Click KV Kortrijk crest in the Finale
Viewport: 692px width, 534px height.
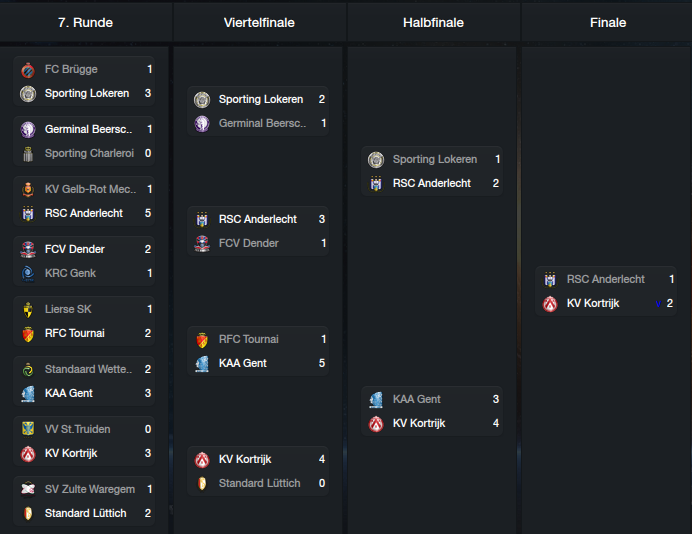550,304
